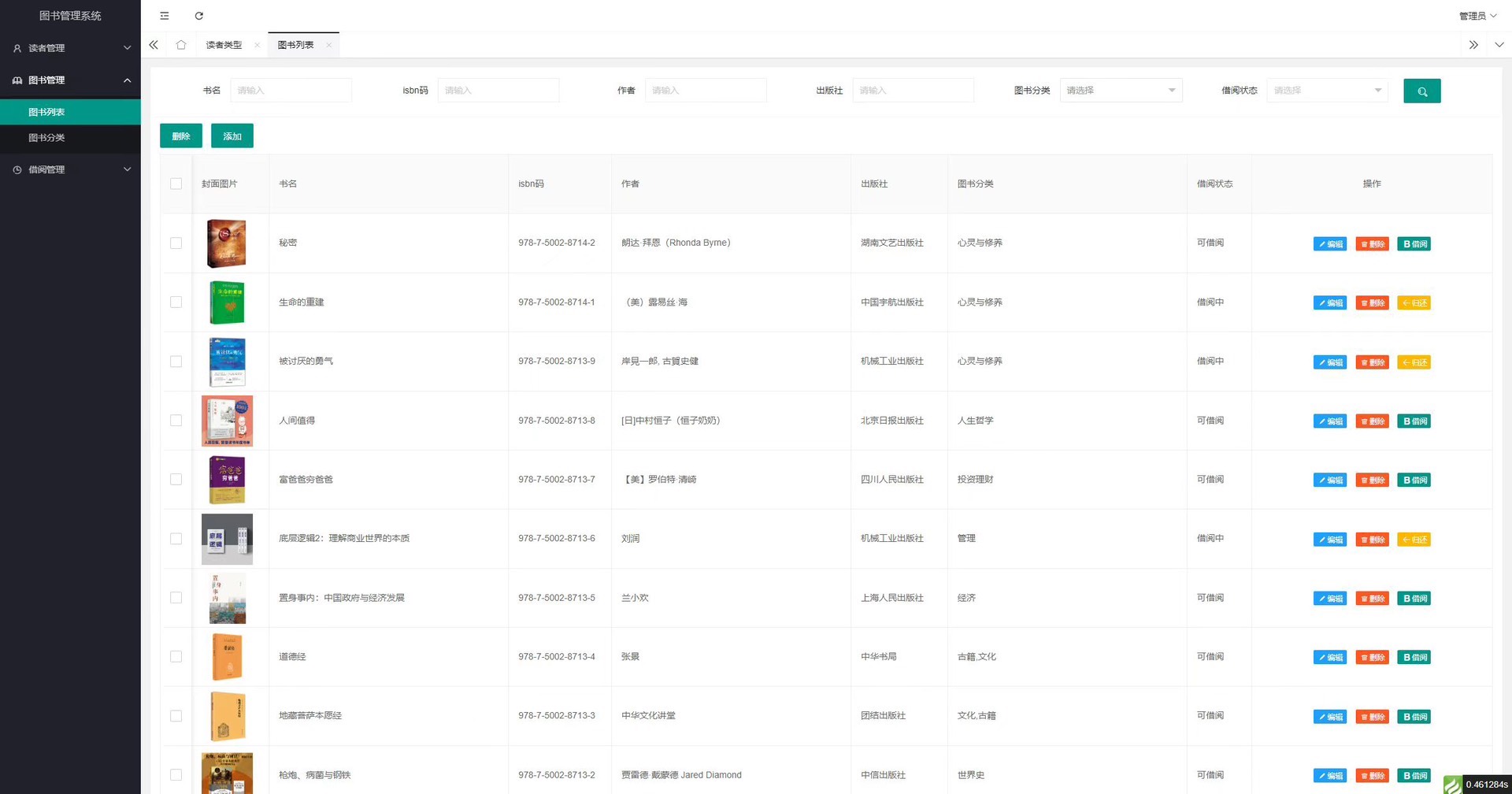Edit the book 地藏菩萨本愿经
Image resolution: width=1512 pixels, height=794 pixels.
[x=1330, y=717]
